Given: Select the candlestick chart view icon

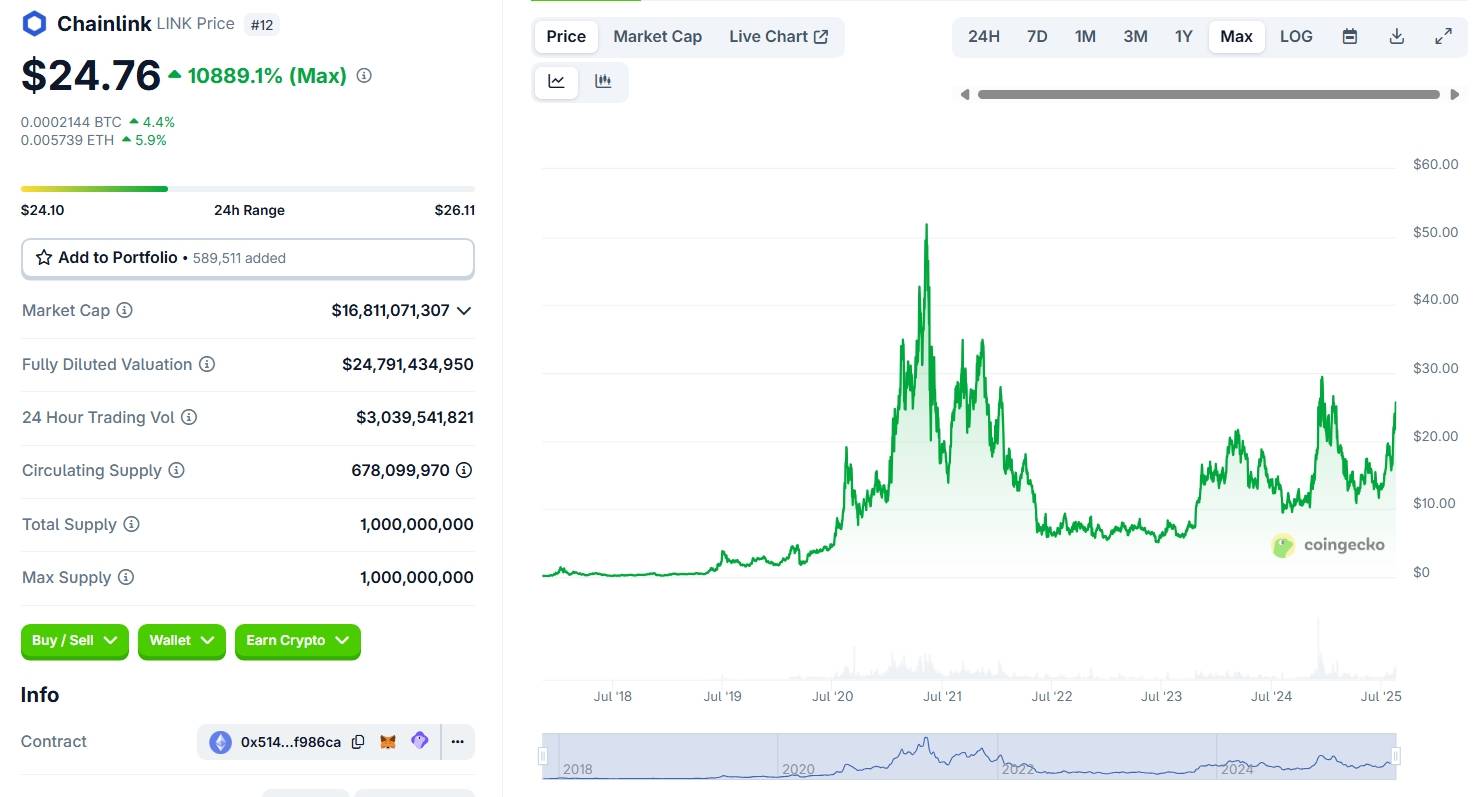Looking at the screenshot, I should (603, 82).
